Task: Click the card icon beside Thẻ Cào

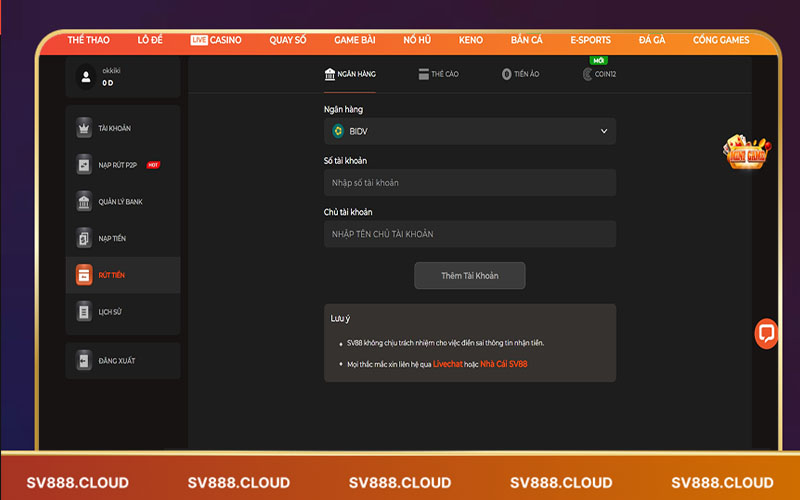Action: coord(423,74)
